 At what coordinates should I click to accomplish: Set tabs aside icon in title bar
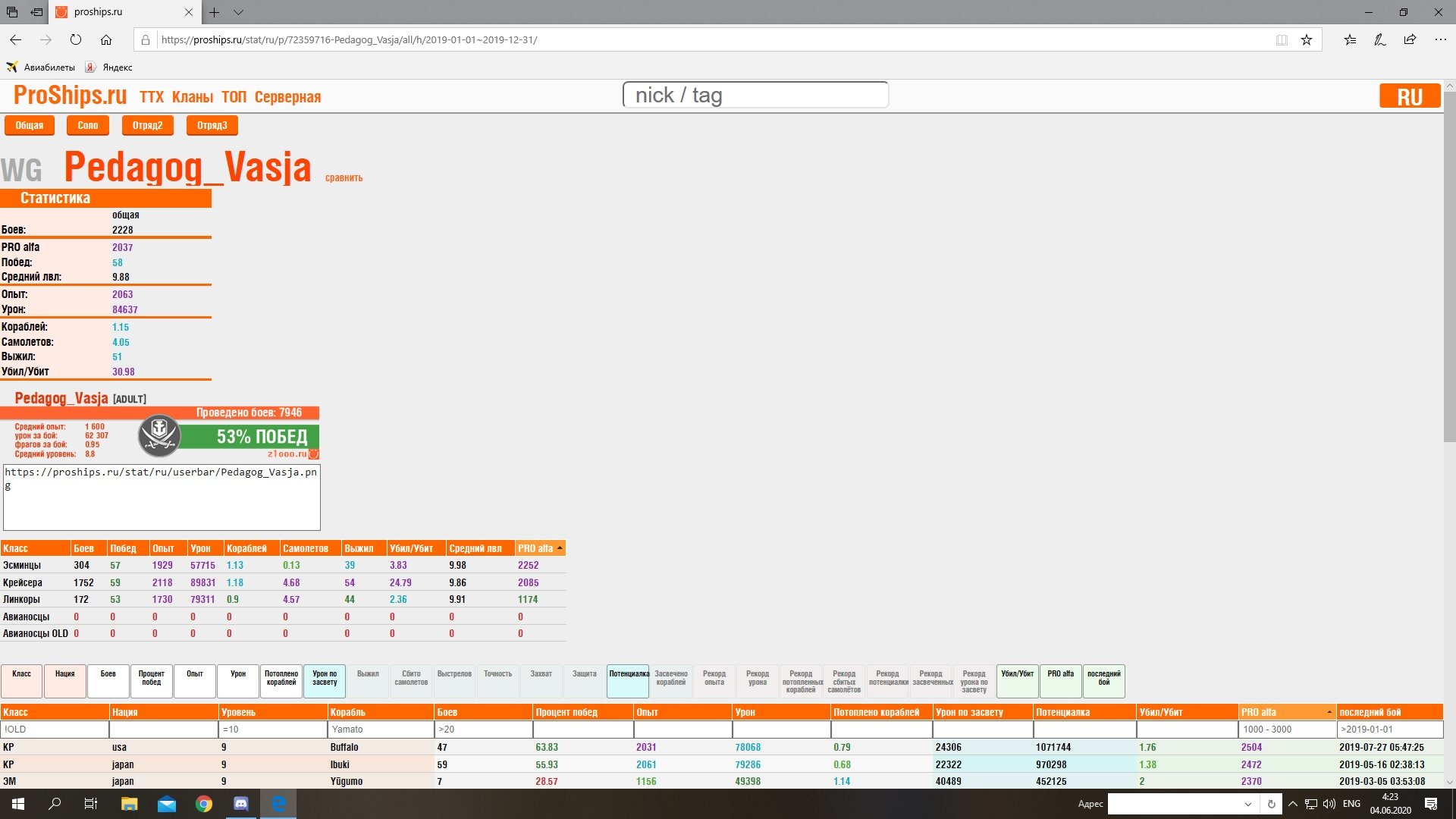(x=36, y=12)
